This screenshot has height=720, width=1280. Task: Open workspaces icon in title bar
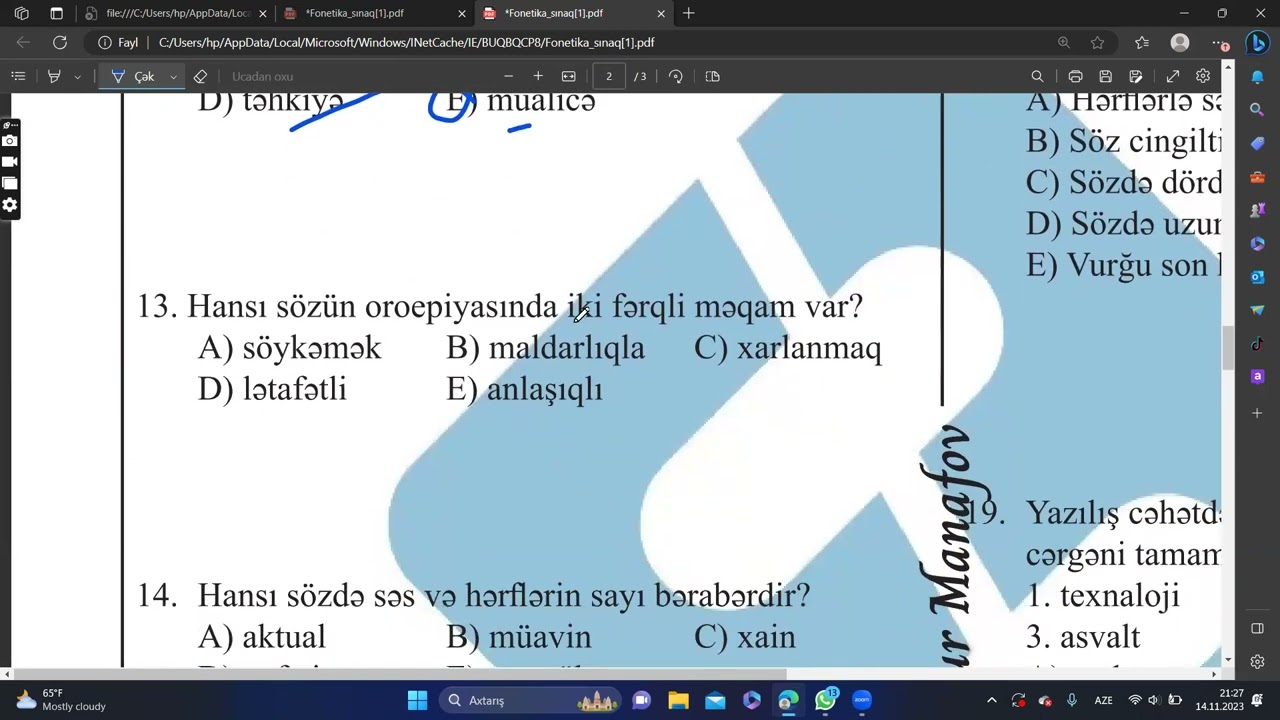point(21,14)
